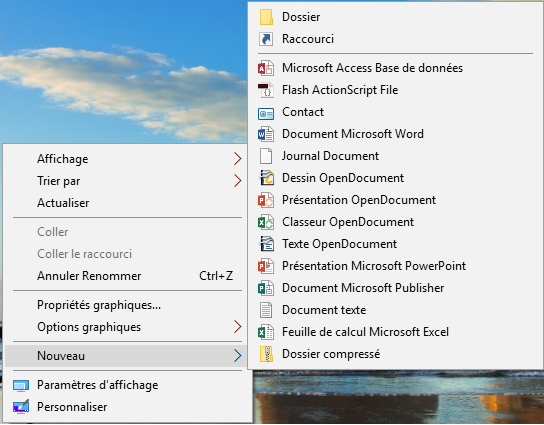Click the zipped Dossier compressé icon
The image size is (544, 425).
coord(266,354)
